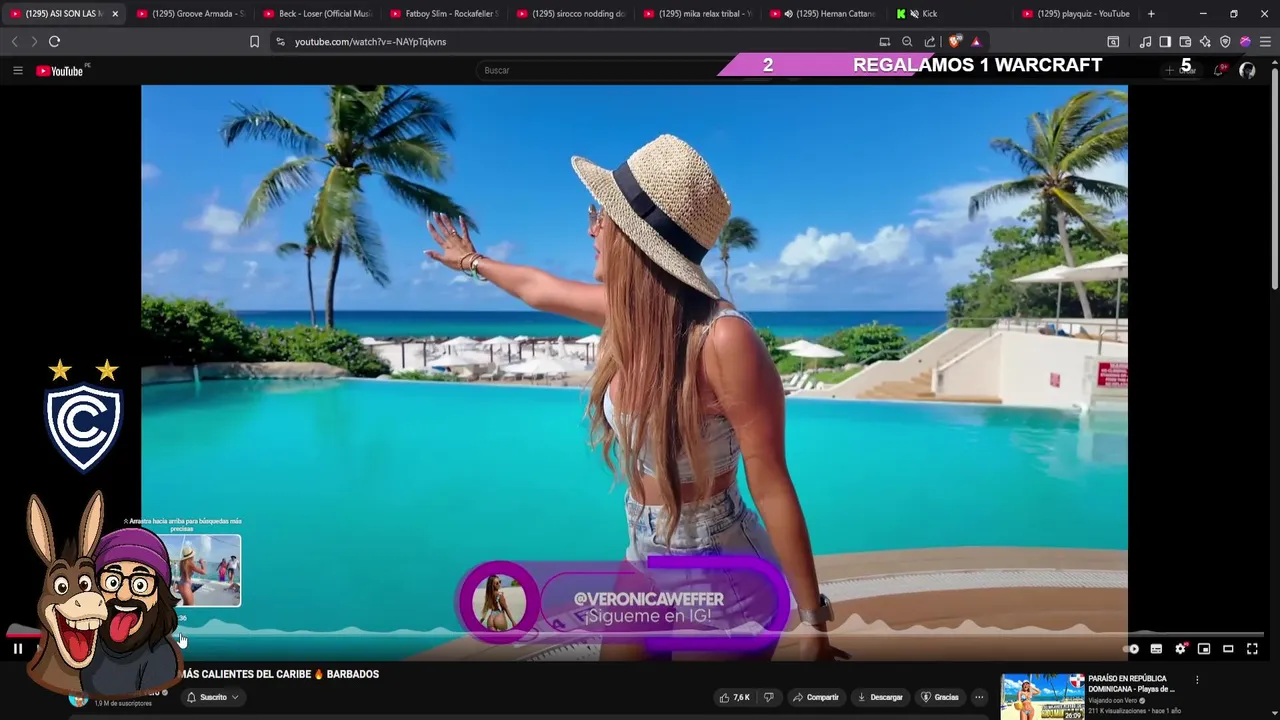Open the Leo AI sparkle icon
The height and width of the screenshot is (720, 1280).
[x=1205, y=42]
